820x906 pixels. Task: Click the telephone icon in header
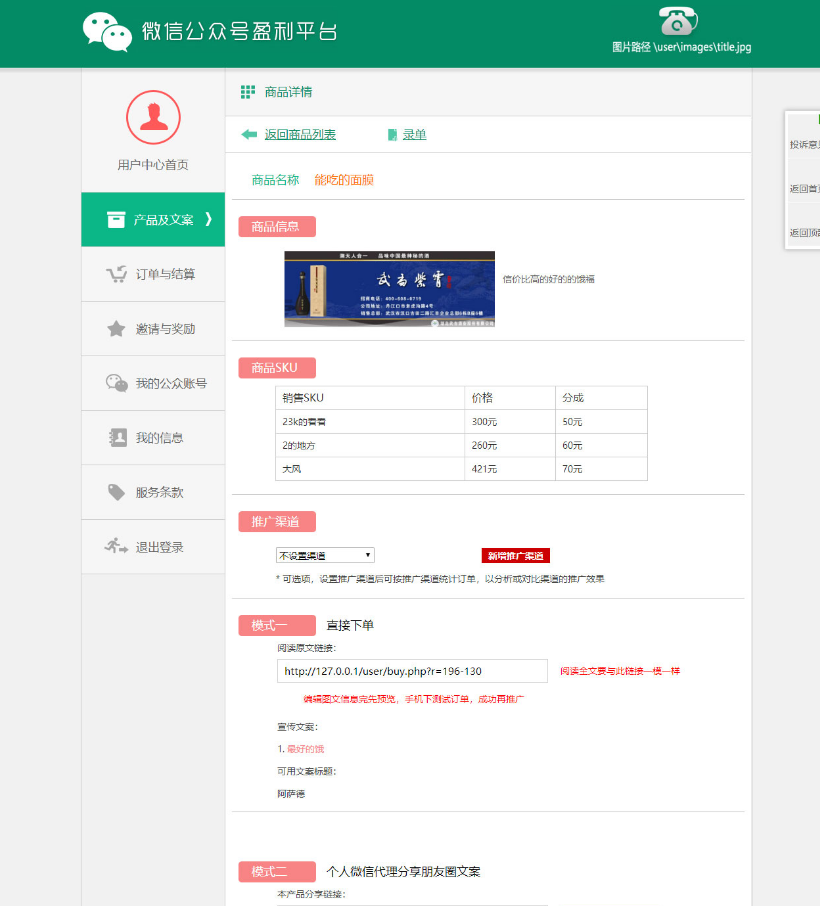pyautogui.click(x=678, y=21)
